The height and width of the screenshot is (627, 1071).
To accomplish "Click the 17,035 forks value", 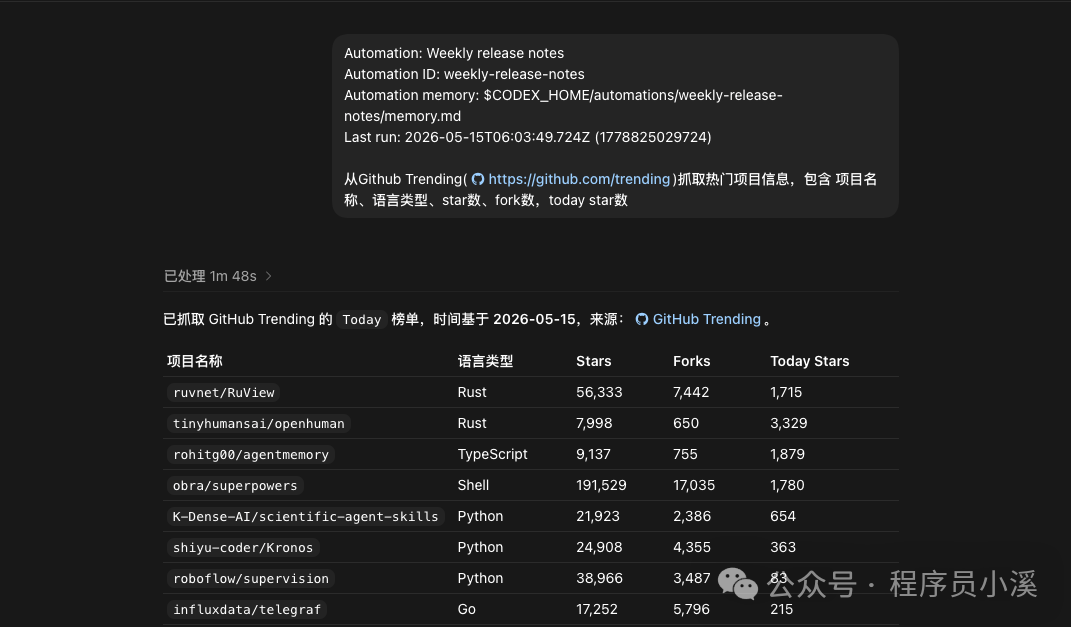I will pos(694,485).
